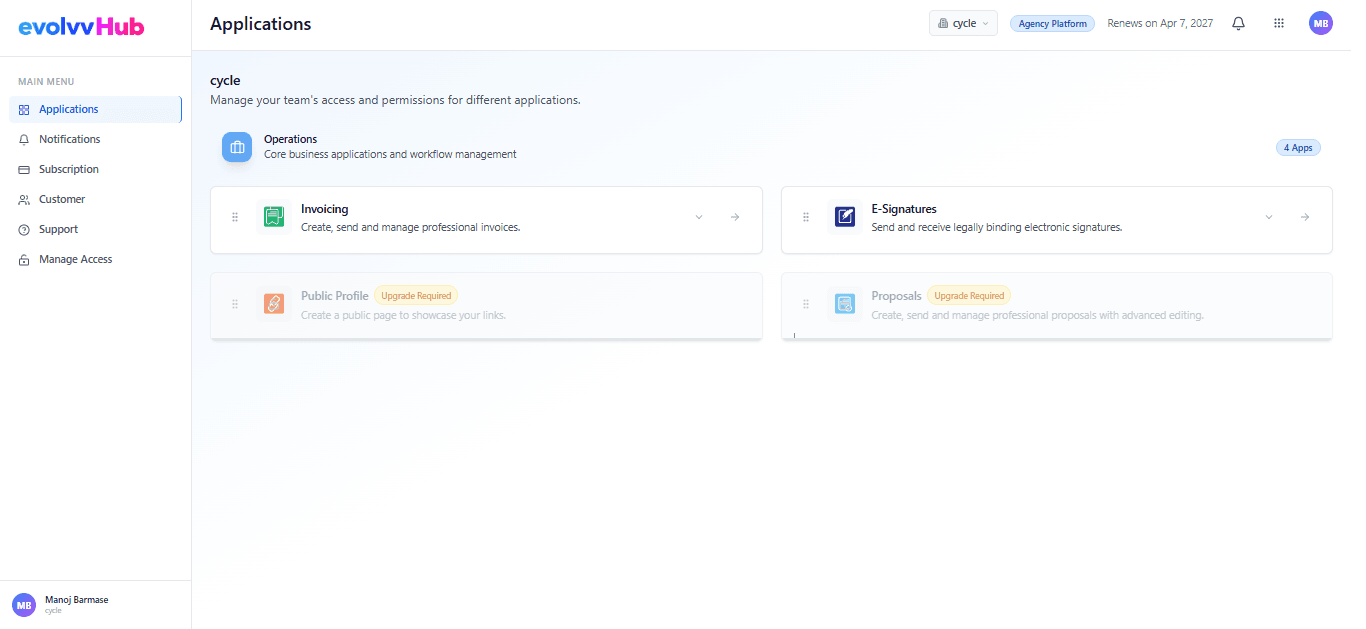The width and height of the screenshot is (1366, 629).
Task: Select Manage Access in the sidebar
Action: pyautogui.click(x=75, y=259)
